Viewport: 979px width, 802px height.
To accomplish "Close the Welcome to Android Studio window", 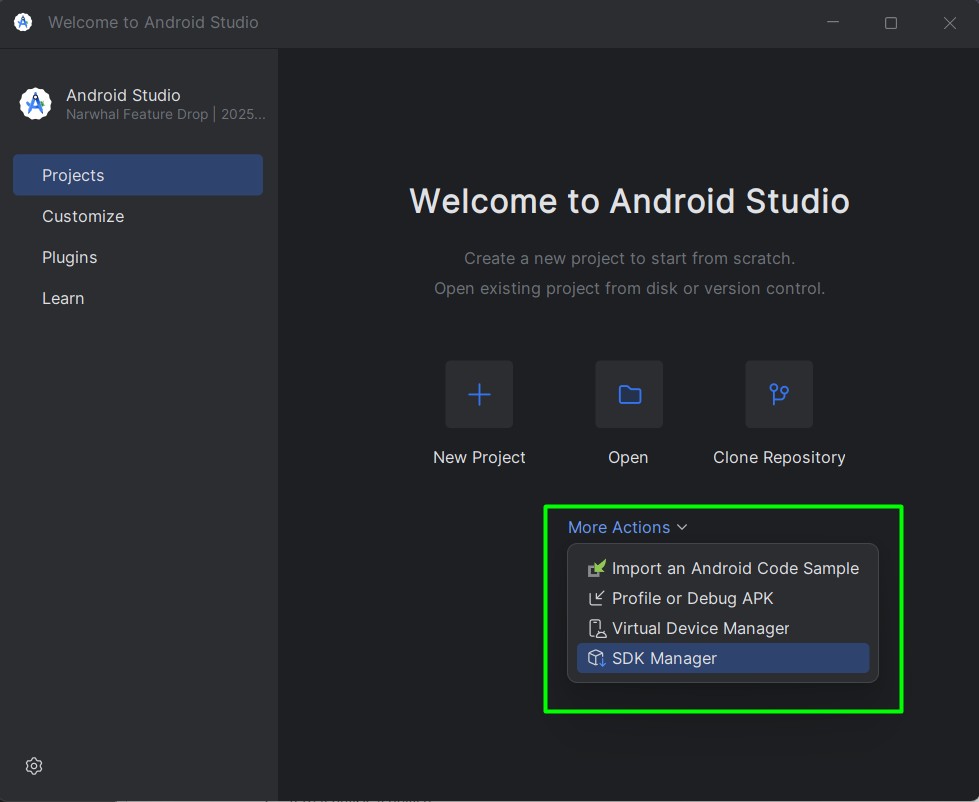I will click(950, 23).
